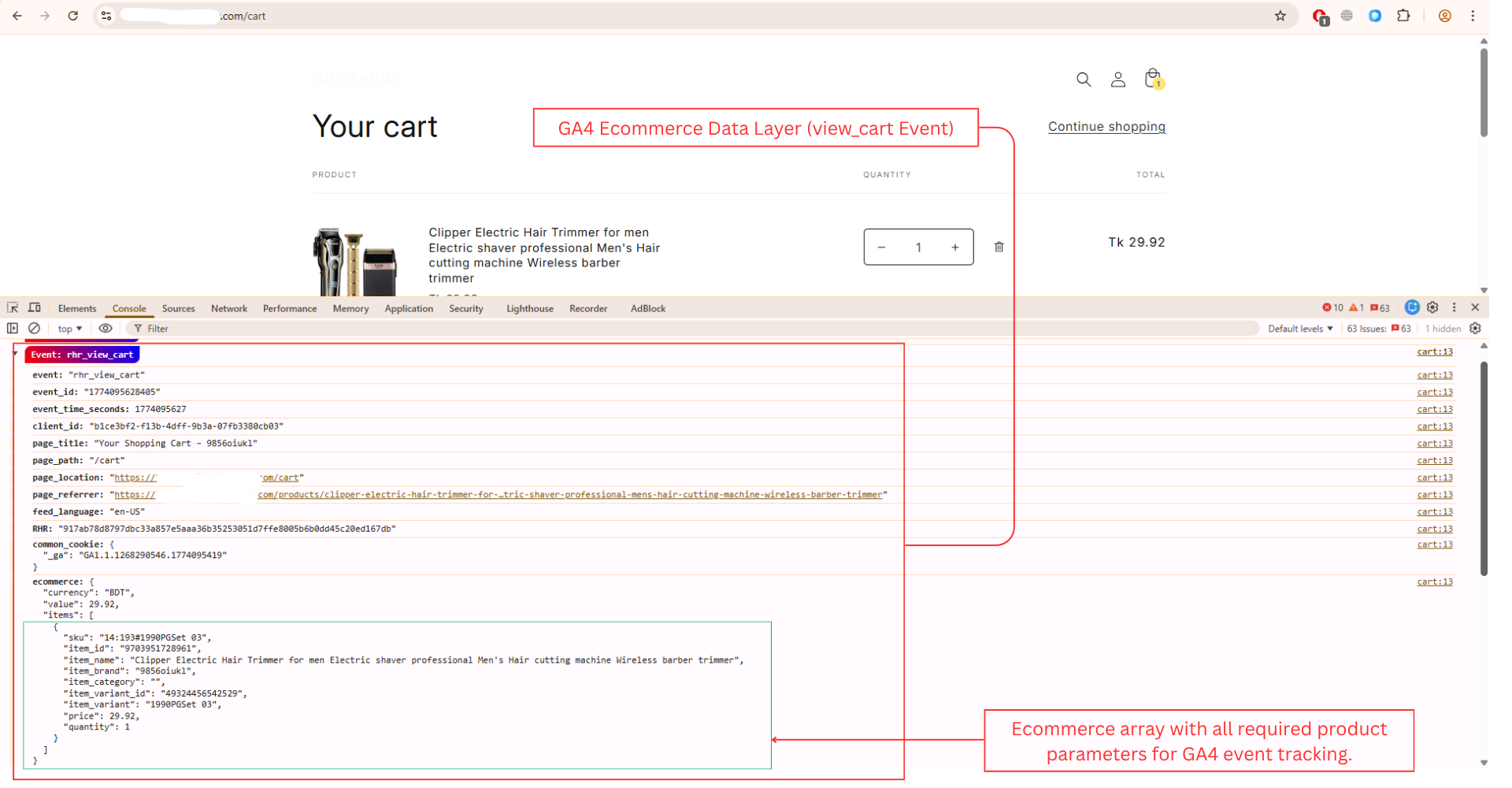Remove the hair trimmer from cart

pos(999,247)
